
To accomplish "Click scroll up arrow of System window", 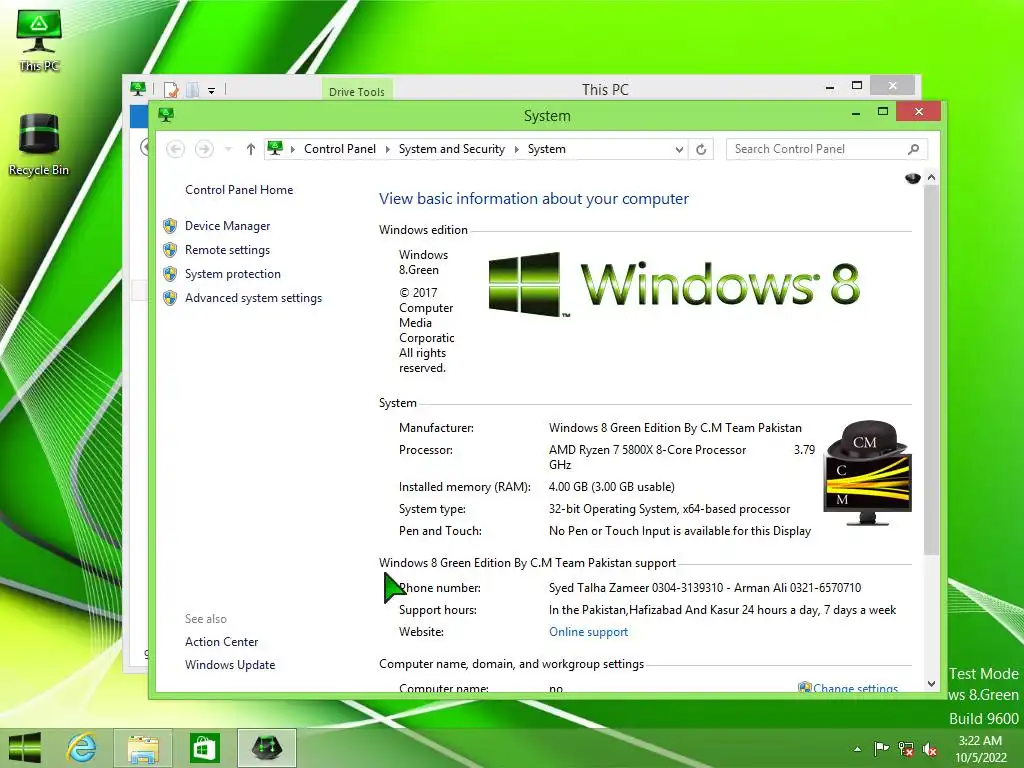I will pyautogui.click(x=932, y=178).
